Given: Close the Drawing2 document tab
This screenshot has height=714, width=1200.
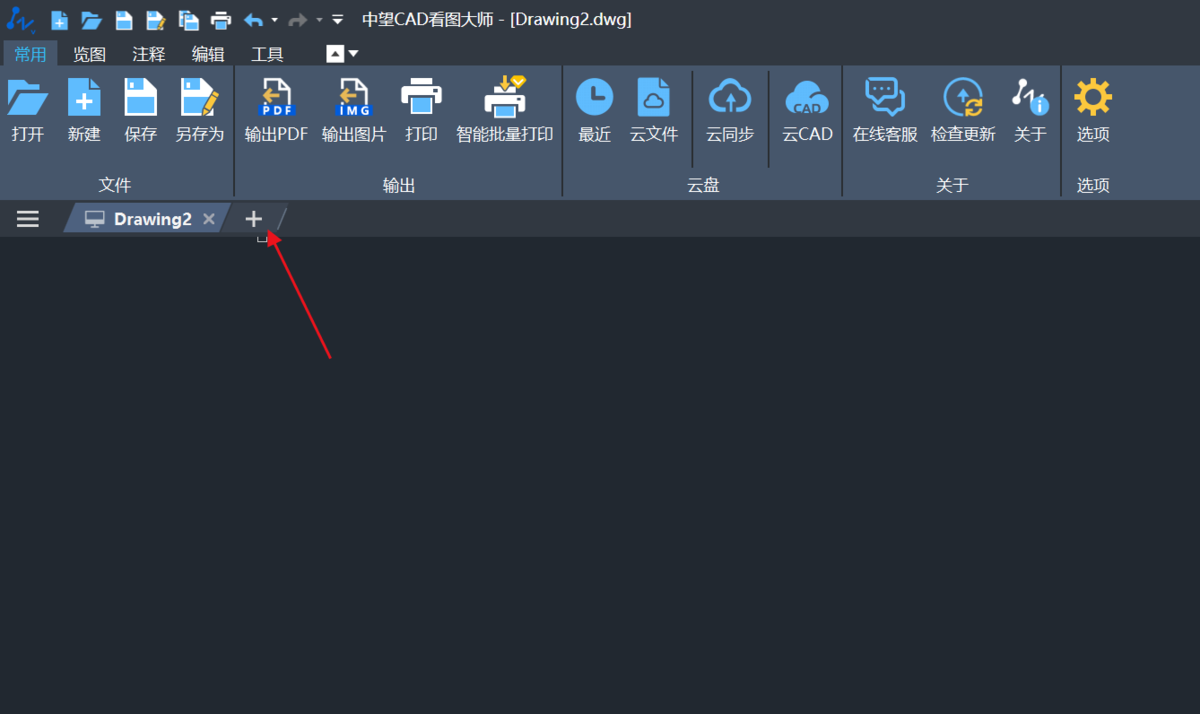Looking at the screenshot, I should [209, 219].
